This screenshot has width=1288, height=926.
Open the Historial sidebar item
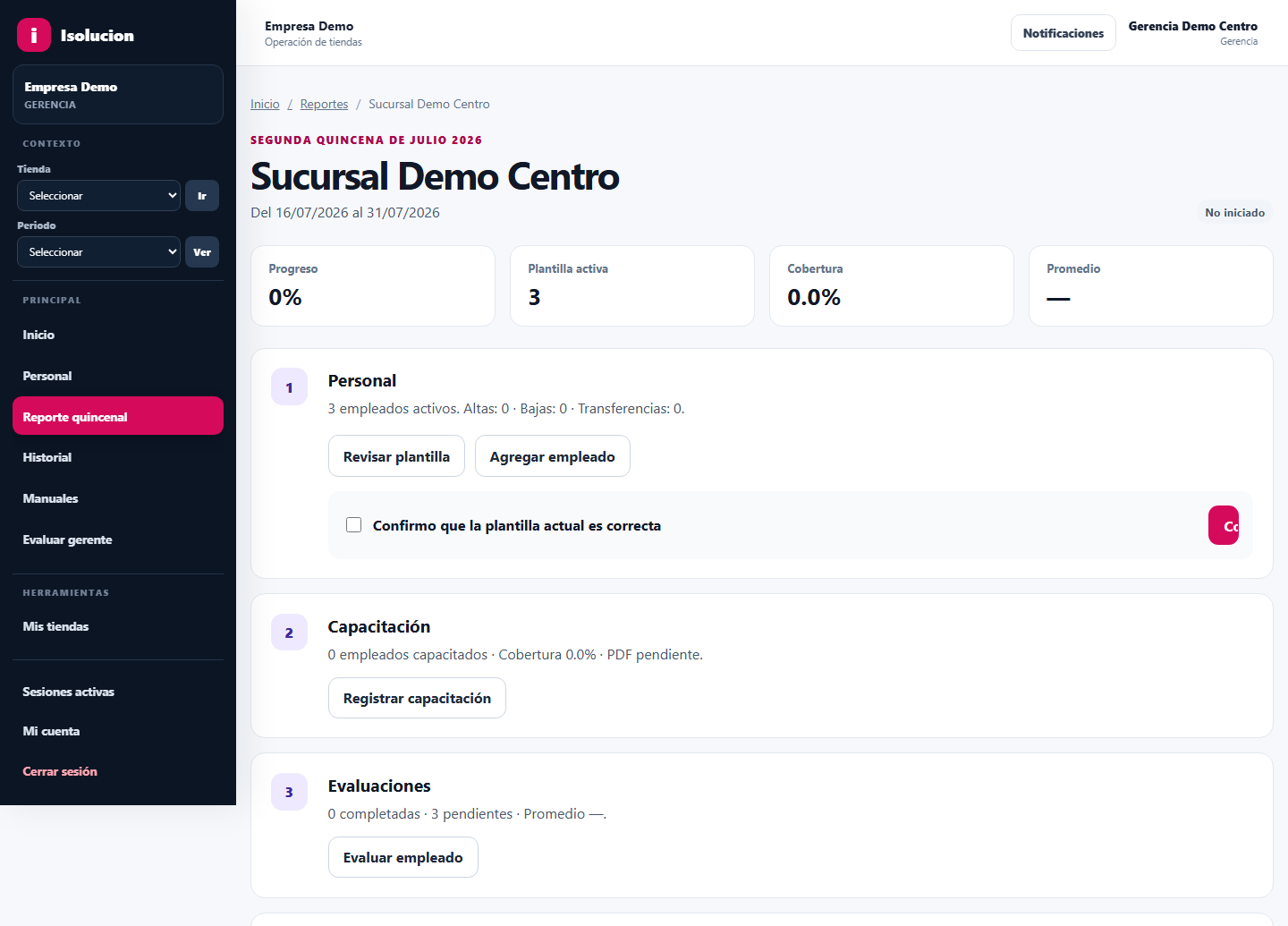click(118, 457)
